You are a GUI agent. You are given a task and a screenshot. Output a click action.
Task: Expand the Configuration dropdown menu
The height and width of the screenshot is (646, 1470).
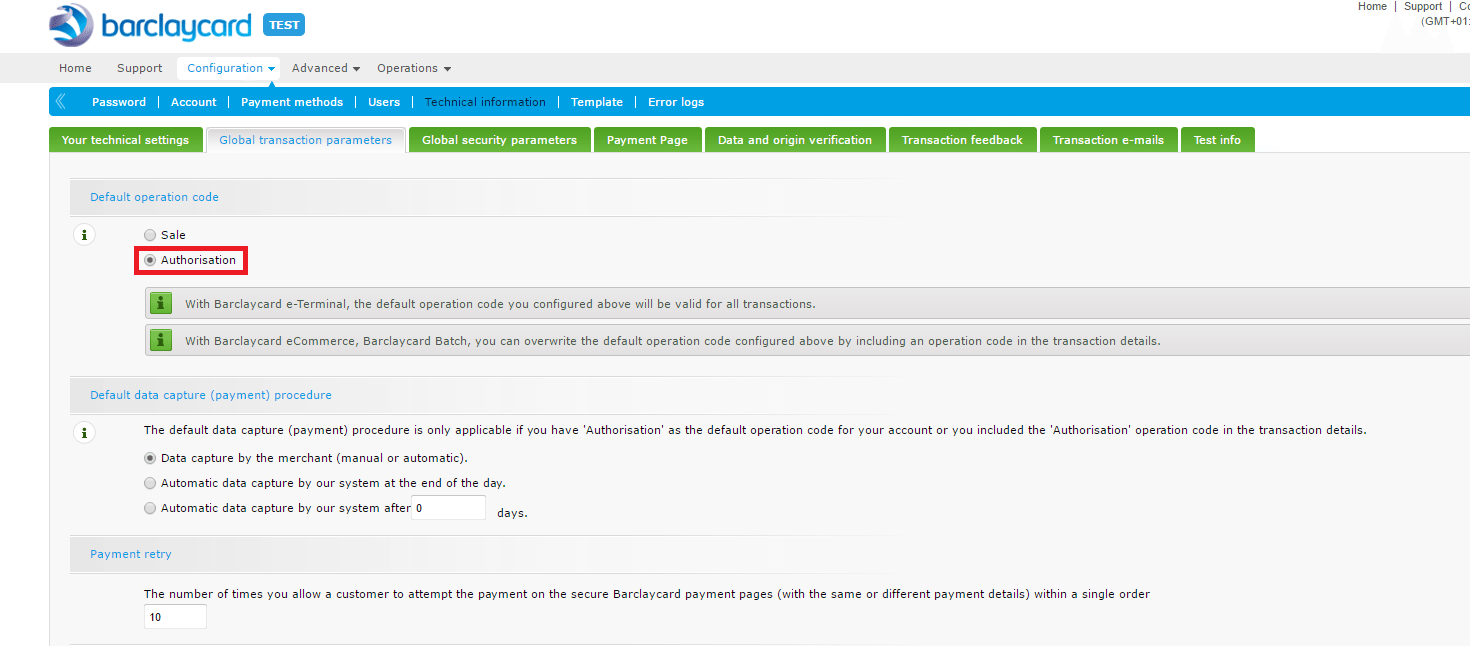231,68
